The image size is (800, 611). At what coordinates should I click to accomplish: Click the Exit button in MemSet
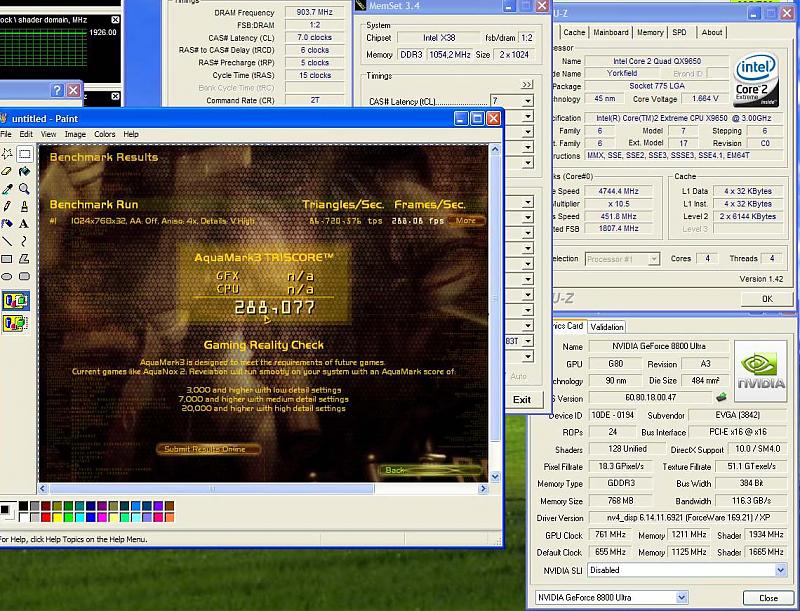tap(521, 399)
